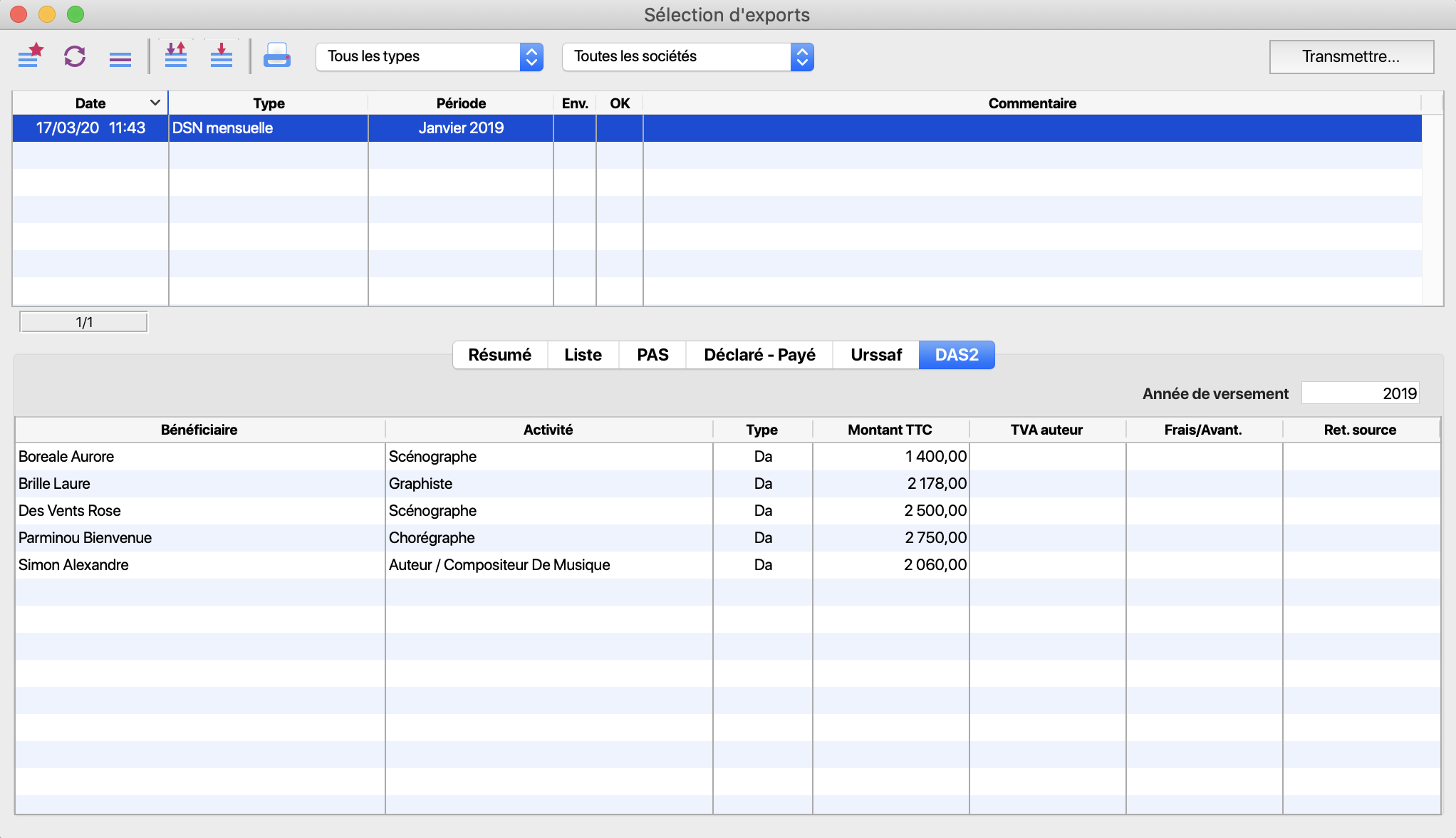1456x838 pixels.
Task: Click the Commentaire column header
Action: tap(1032, 103)
